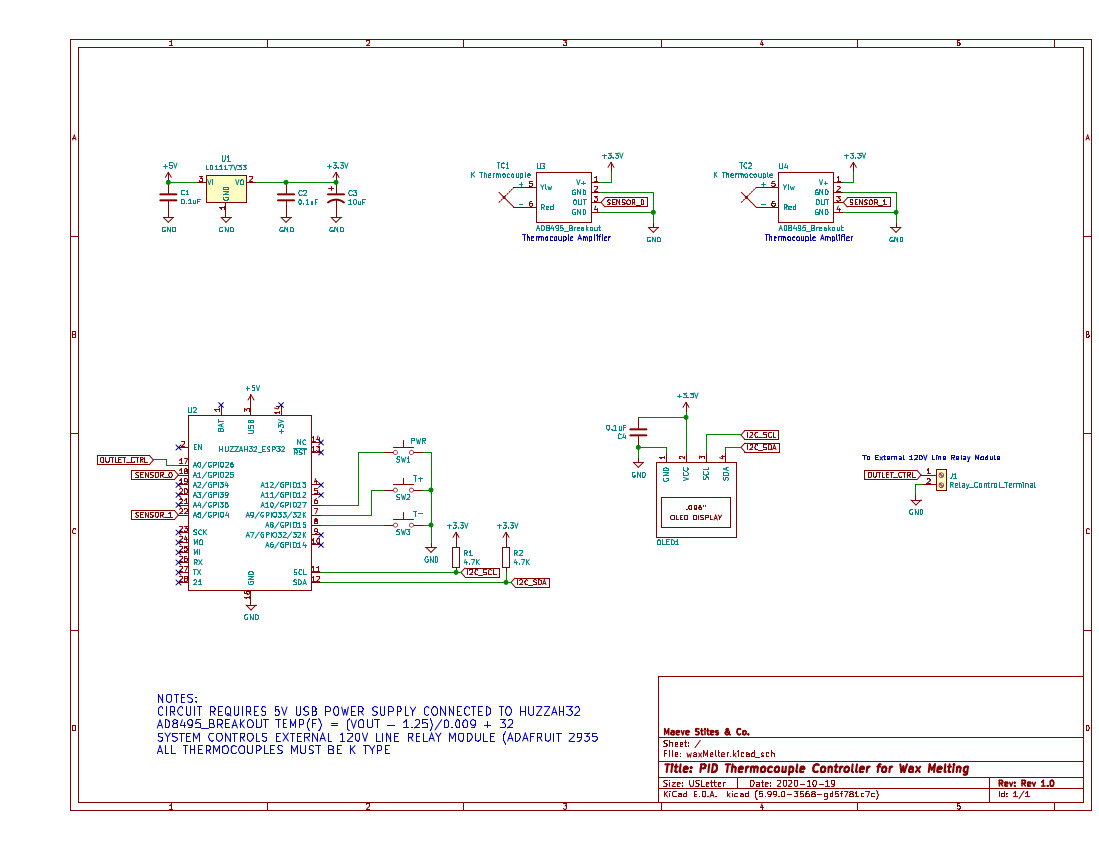Click +3.3V power symbol above U3
Image resolution: width=1099 pixels, height=849 pixels.
(x=612, y=161)
